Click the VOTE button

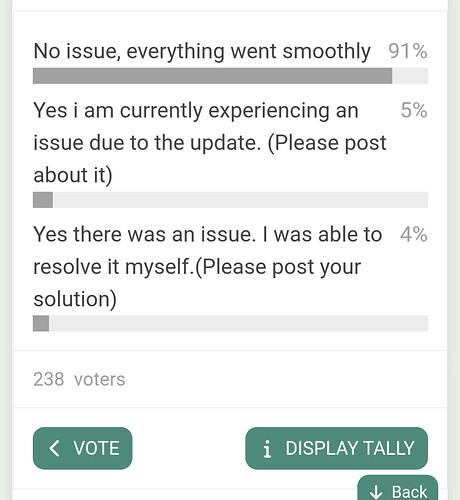[x=82, y=448]
